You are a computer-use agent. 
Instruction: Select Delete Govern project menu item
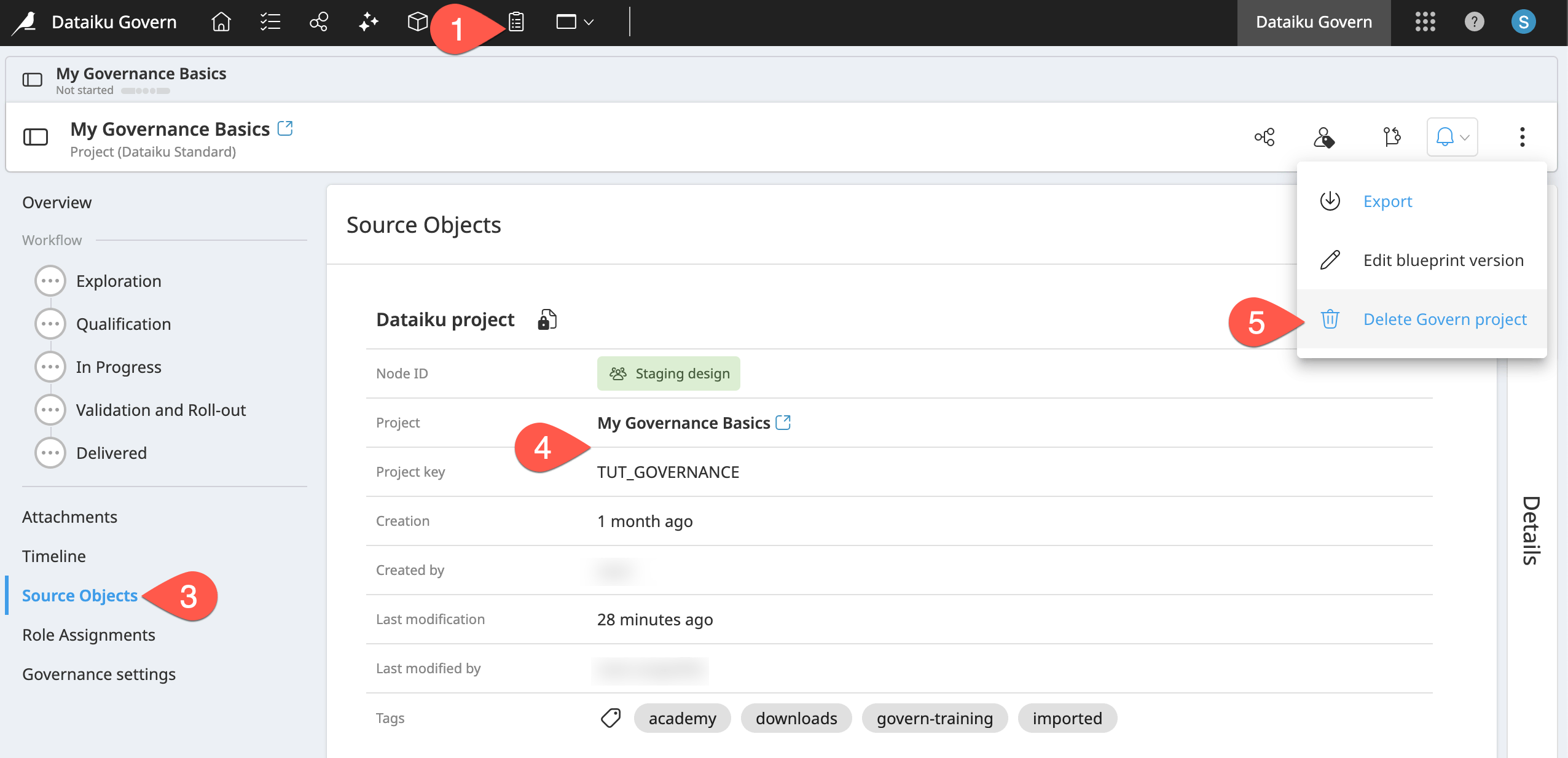click(x=1422, y=319)
